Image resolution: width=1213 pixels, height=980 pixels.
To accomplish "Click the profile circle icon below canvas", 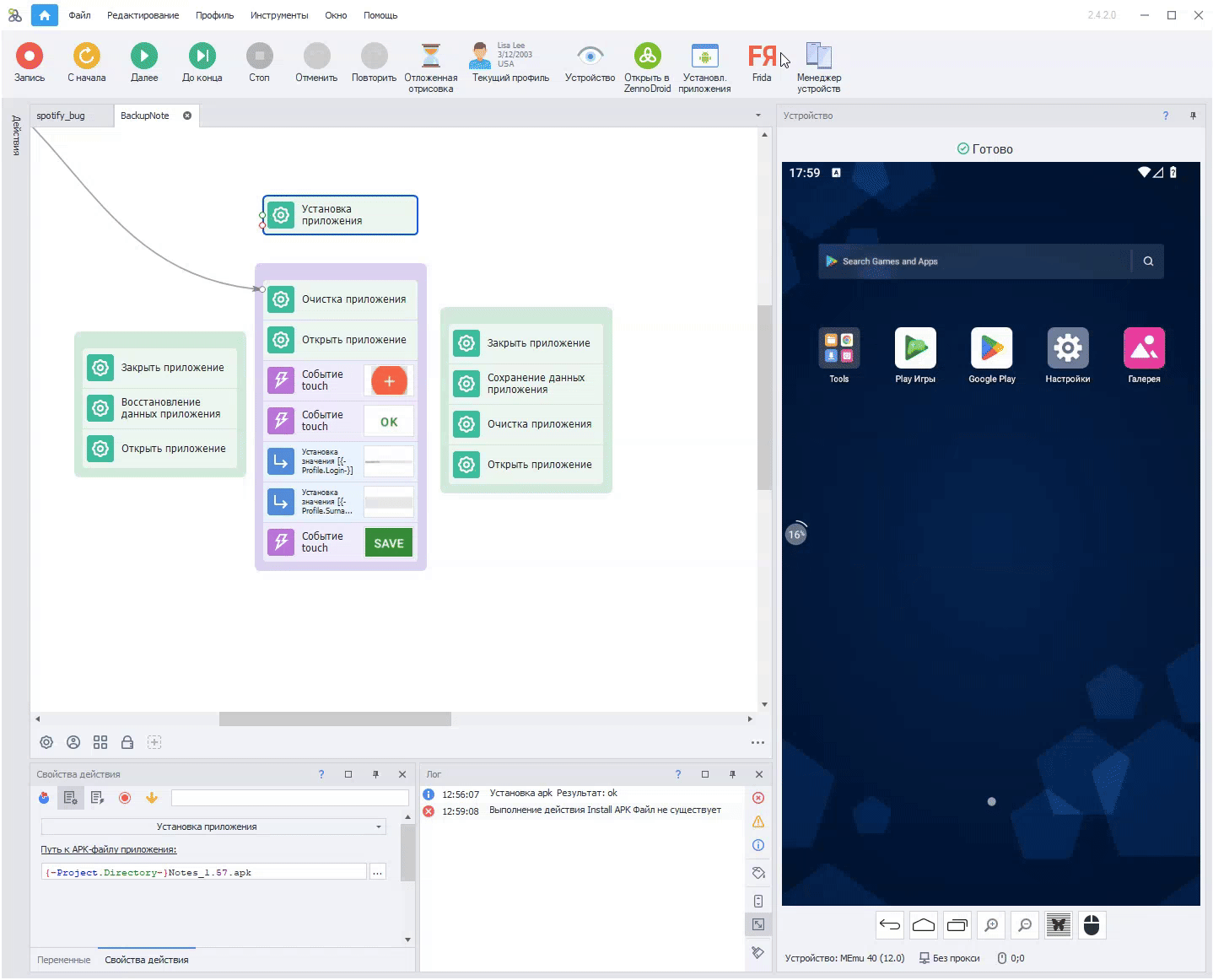I will click(x=73, y=742).
